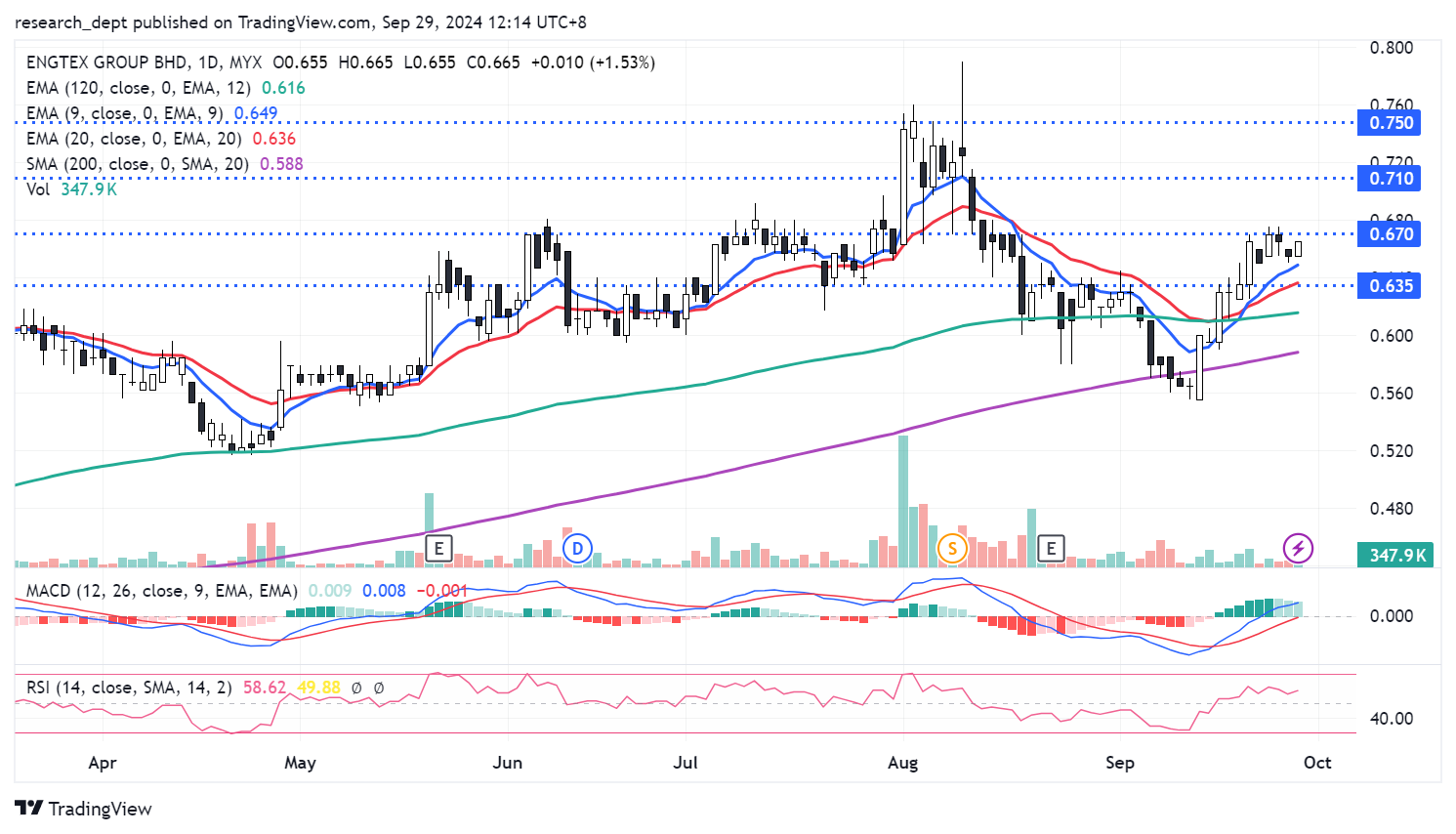Select the EMA 9 indicator legend
Screen dimensions: 1456x834
click(124, 113)
